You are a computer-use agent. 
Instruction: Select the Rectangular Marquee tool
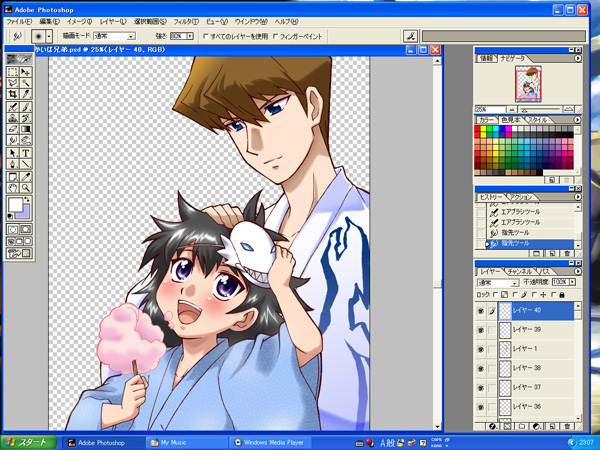click(x=13, y=72)
